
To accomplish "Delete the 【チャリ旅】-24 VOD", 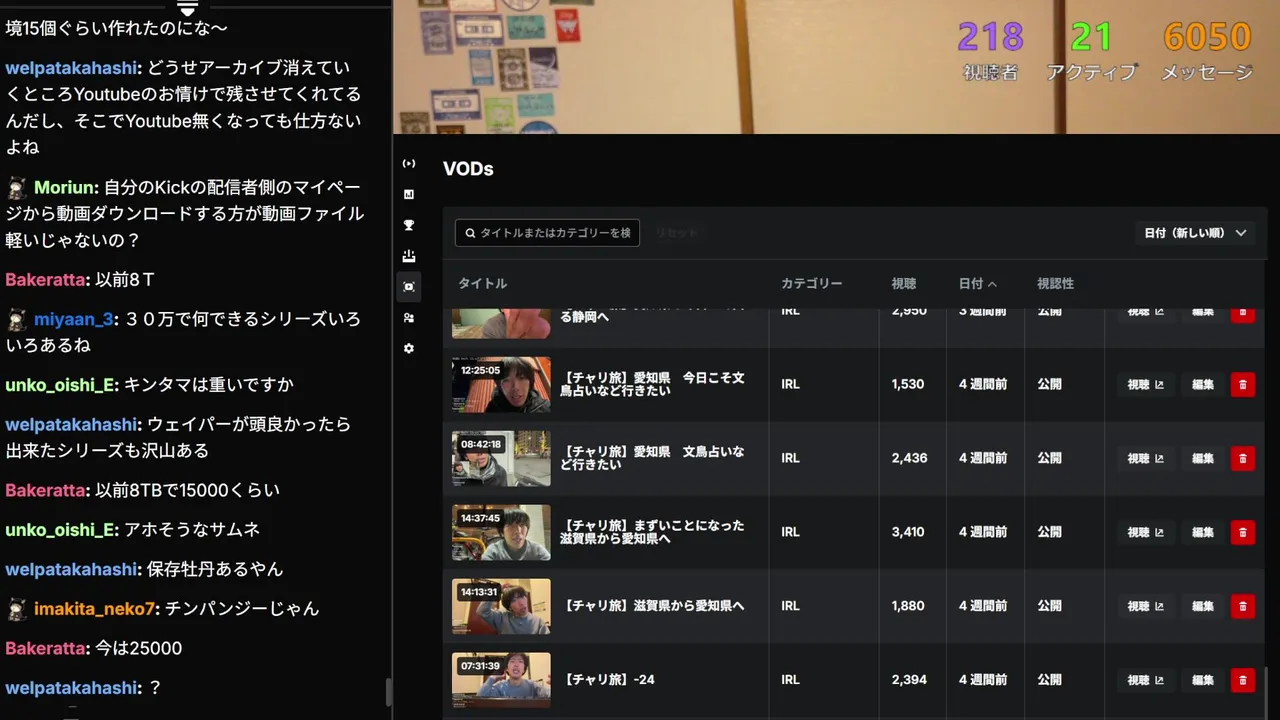I will click(1243, 680).
